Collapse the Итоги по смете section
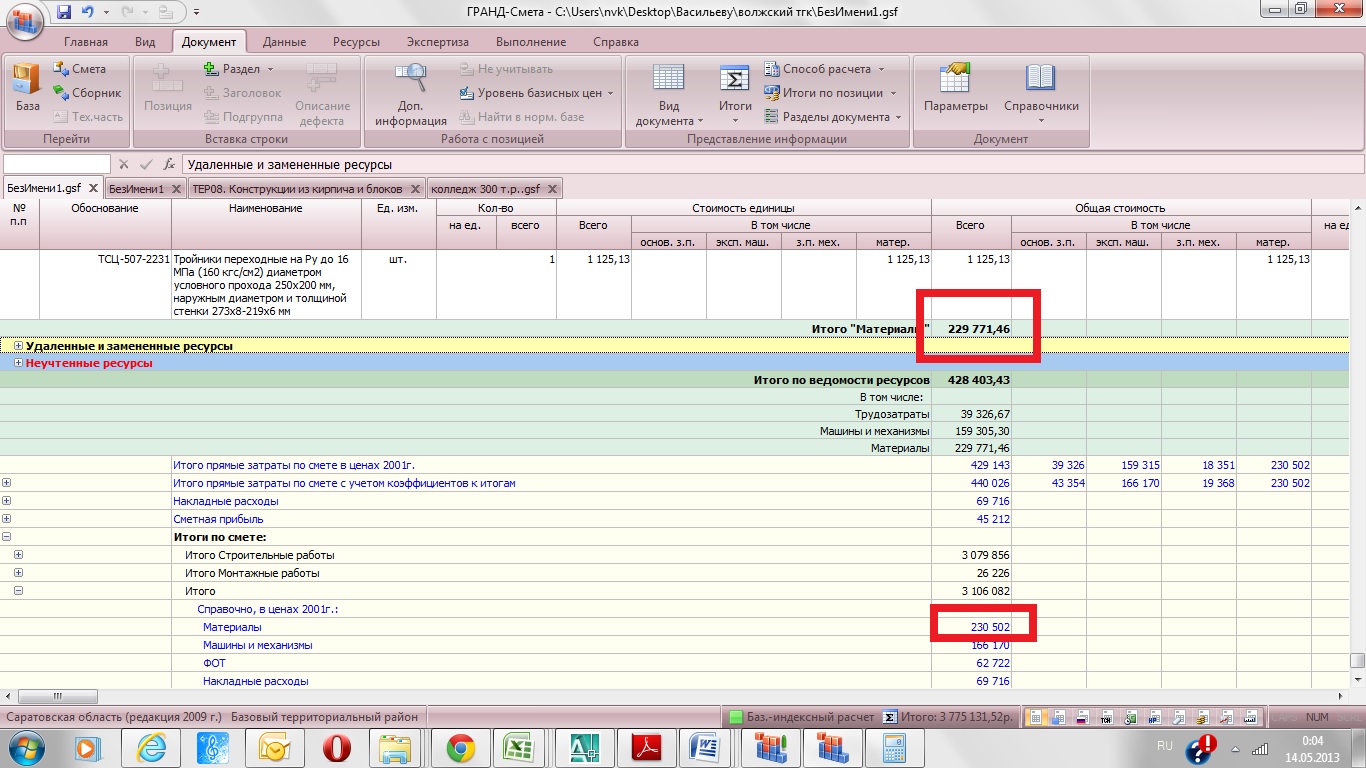1366x768 pixels. click(7, 537)
